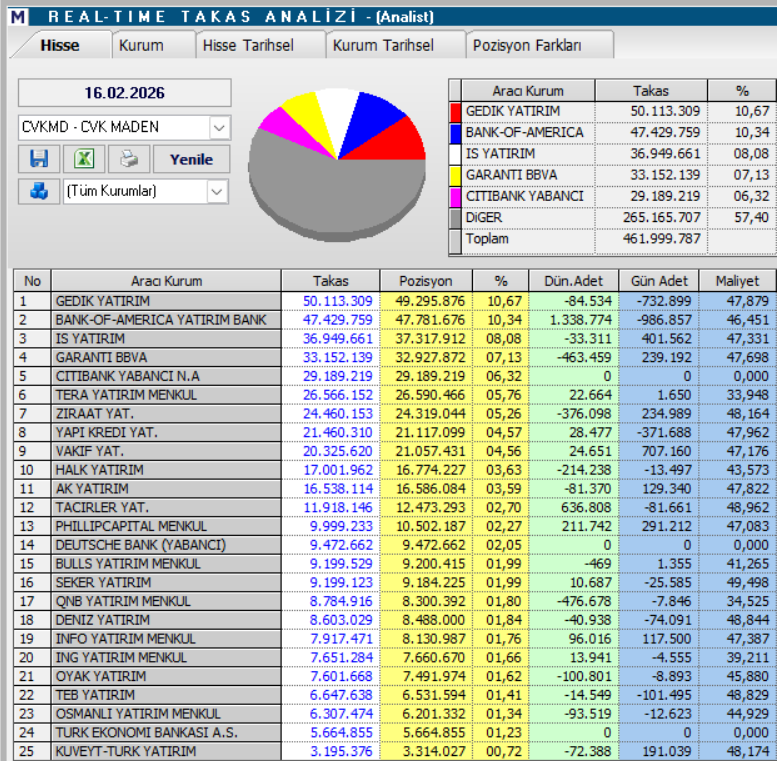Select the BULLS YATIRIM MENKUL row
The height and width of the screenshot is (761, 777).
click(395, 564)
